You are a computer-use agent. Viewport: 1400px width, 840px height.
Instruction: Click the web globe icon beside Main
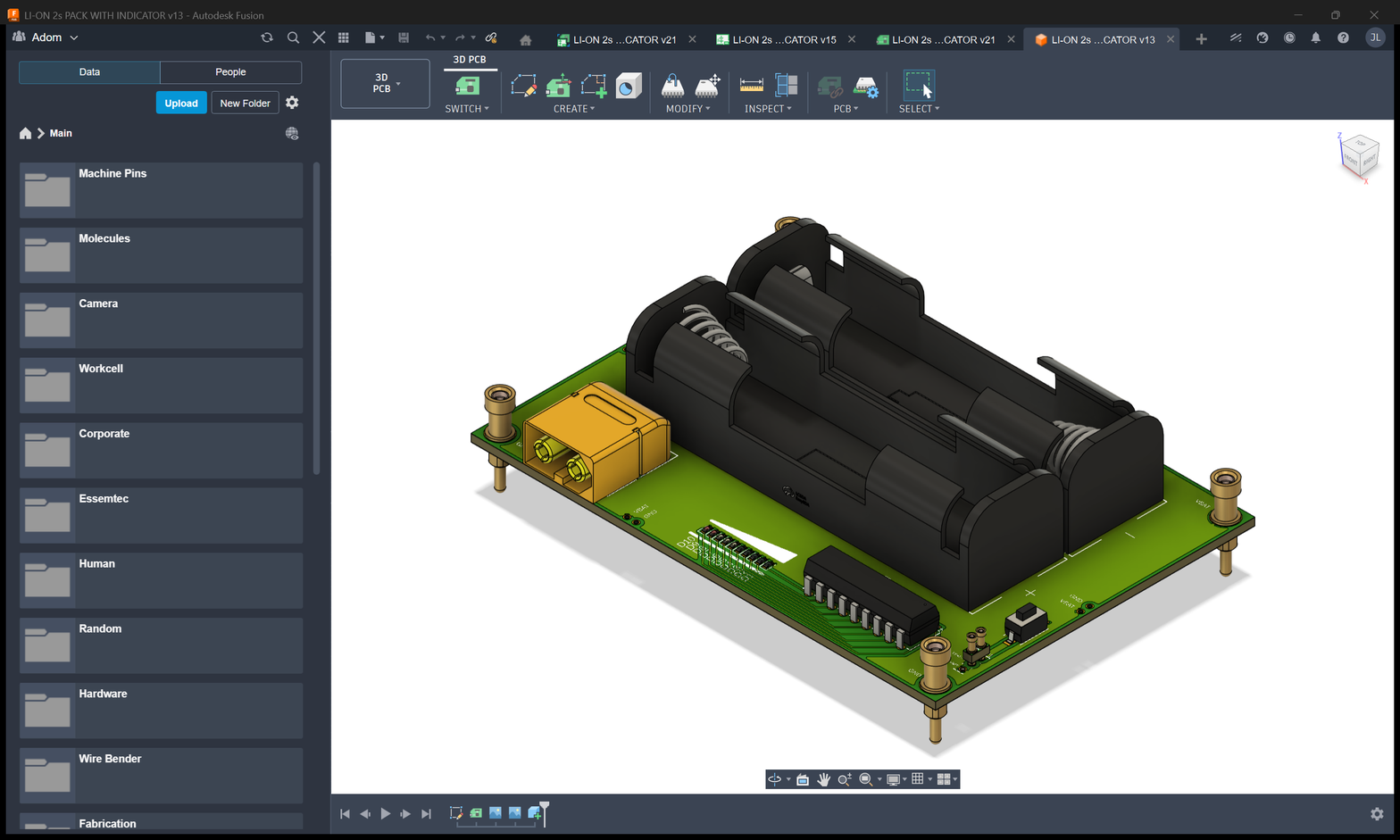292,133
